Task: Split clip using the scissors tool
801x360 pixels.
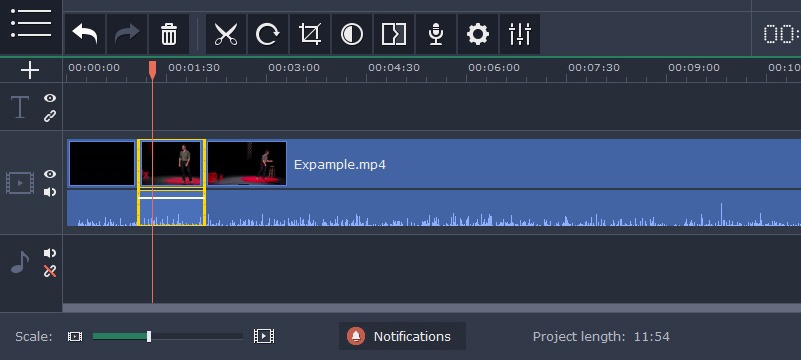Action: click(226, 34)
